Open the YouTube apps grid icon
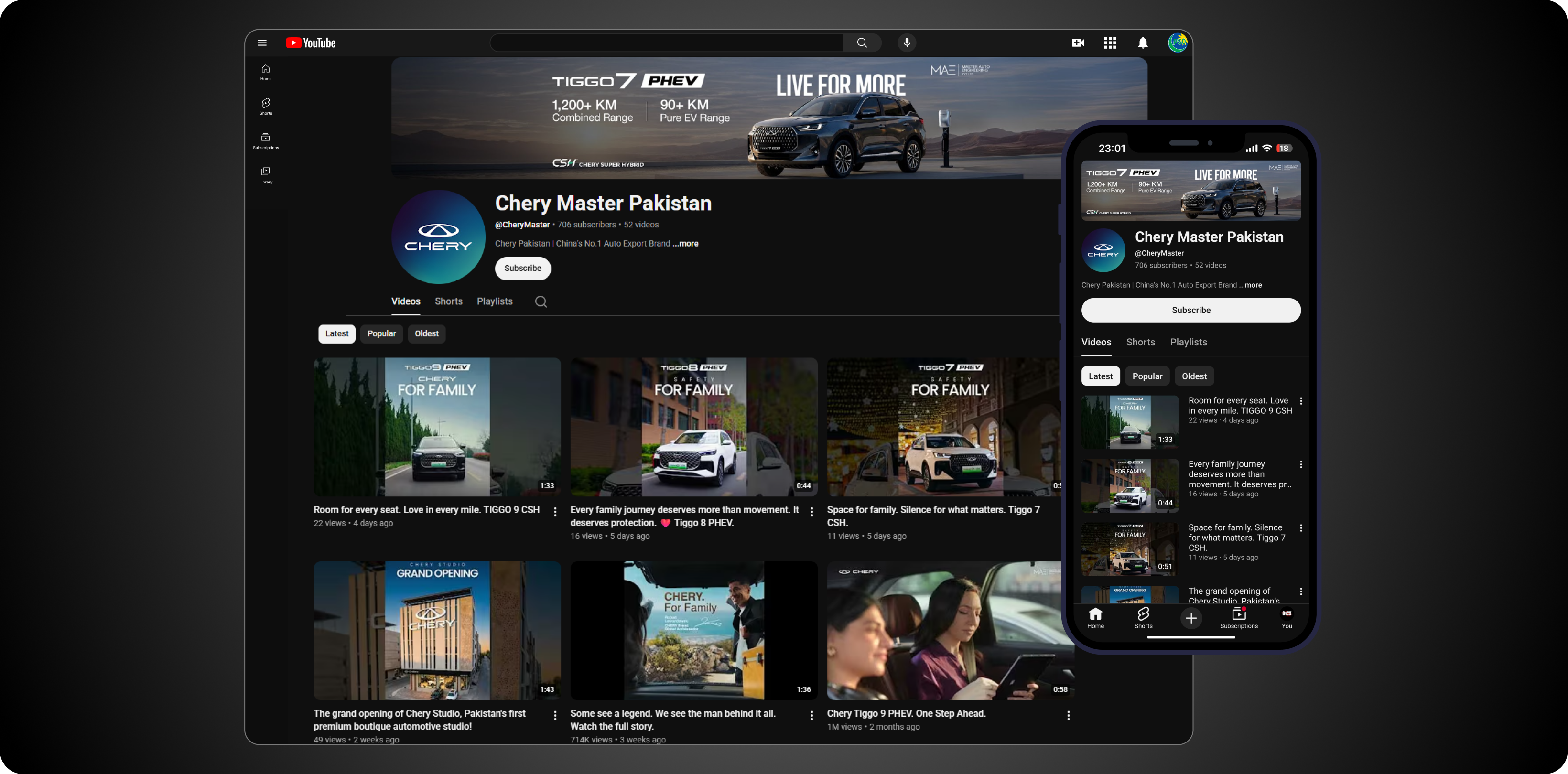This screenshot has width=1568, height=774. [1110, 43]
